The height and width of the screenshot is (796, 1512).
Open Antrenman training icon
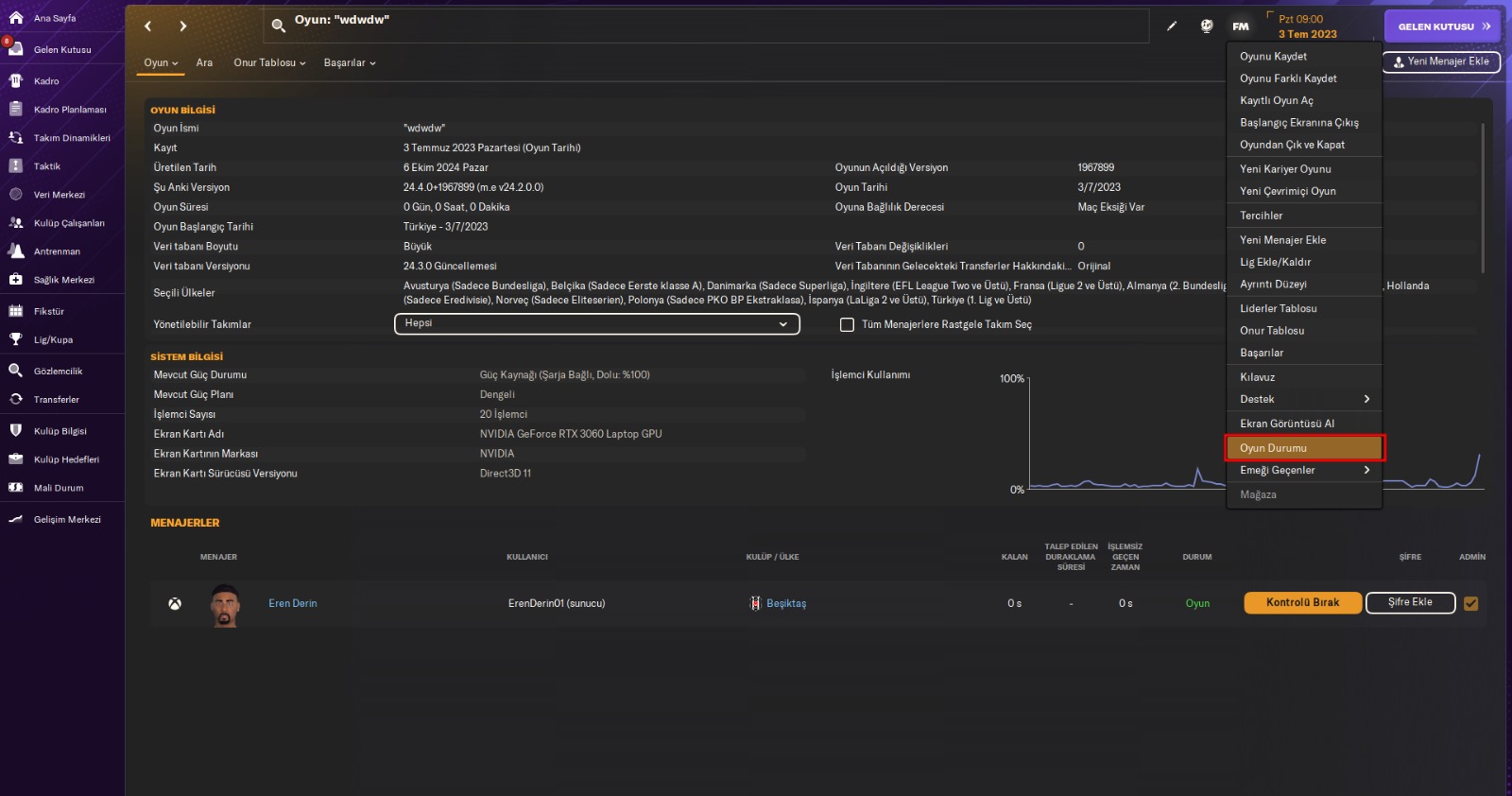point(16,251)
